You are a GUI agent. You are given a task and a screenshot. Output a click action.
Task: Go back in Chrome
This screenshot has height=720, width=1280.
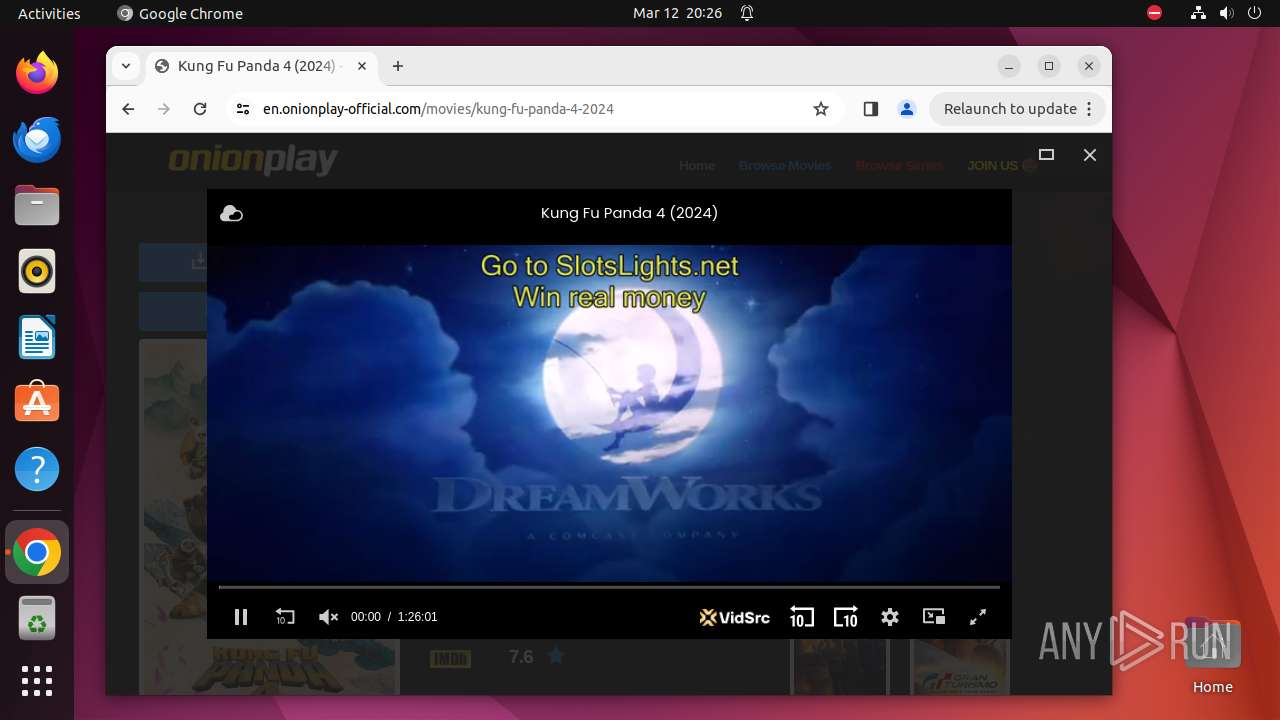[128, 109]
